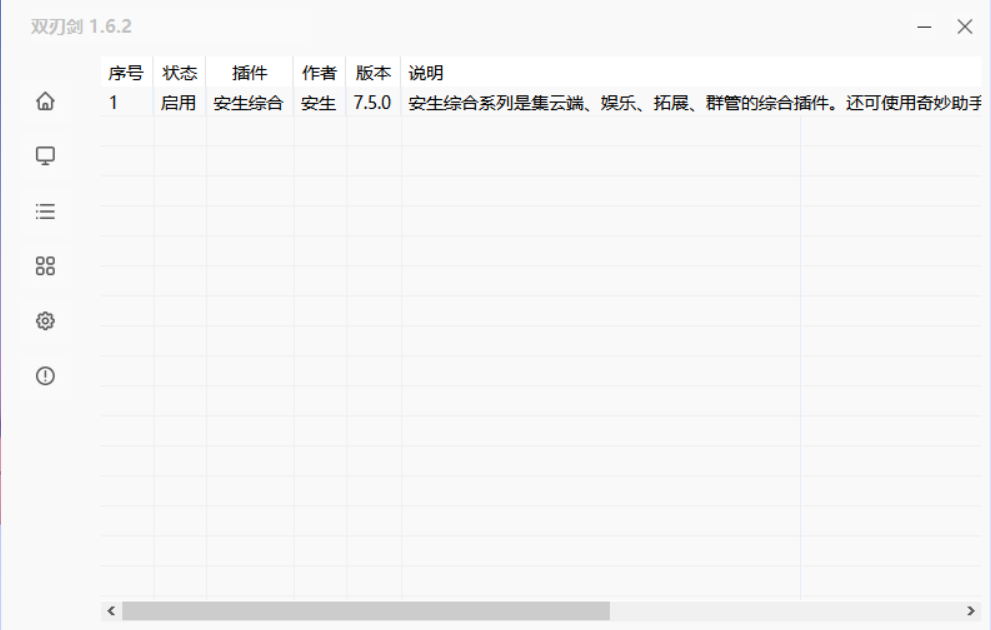The height and width of the screenshot is (630, 991).
Task: Click the 状态 column header
Action: point(179,72)
